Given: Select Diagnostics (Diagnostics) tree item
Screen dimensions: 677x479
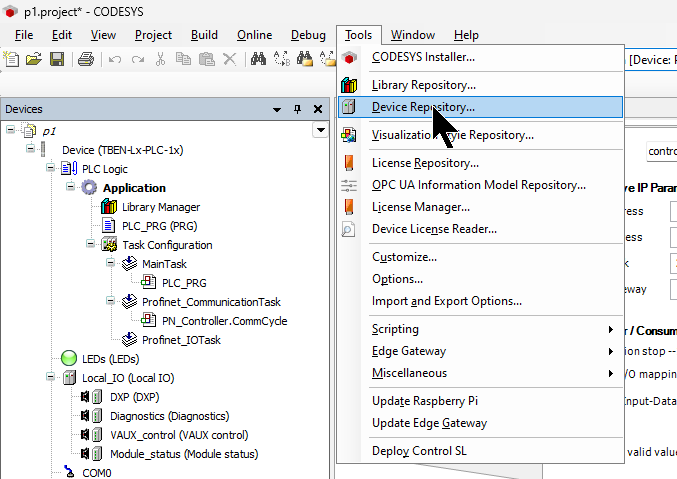Looking at the screenshot, I should point(170,416).
